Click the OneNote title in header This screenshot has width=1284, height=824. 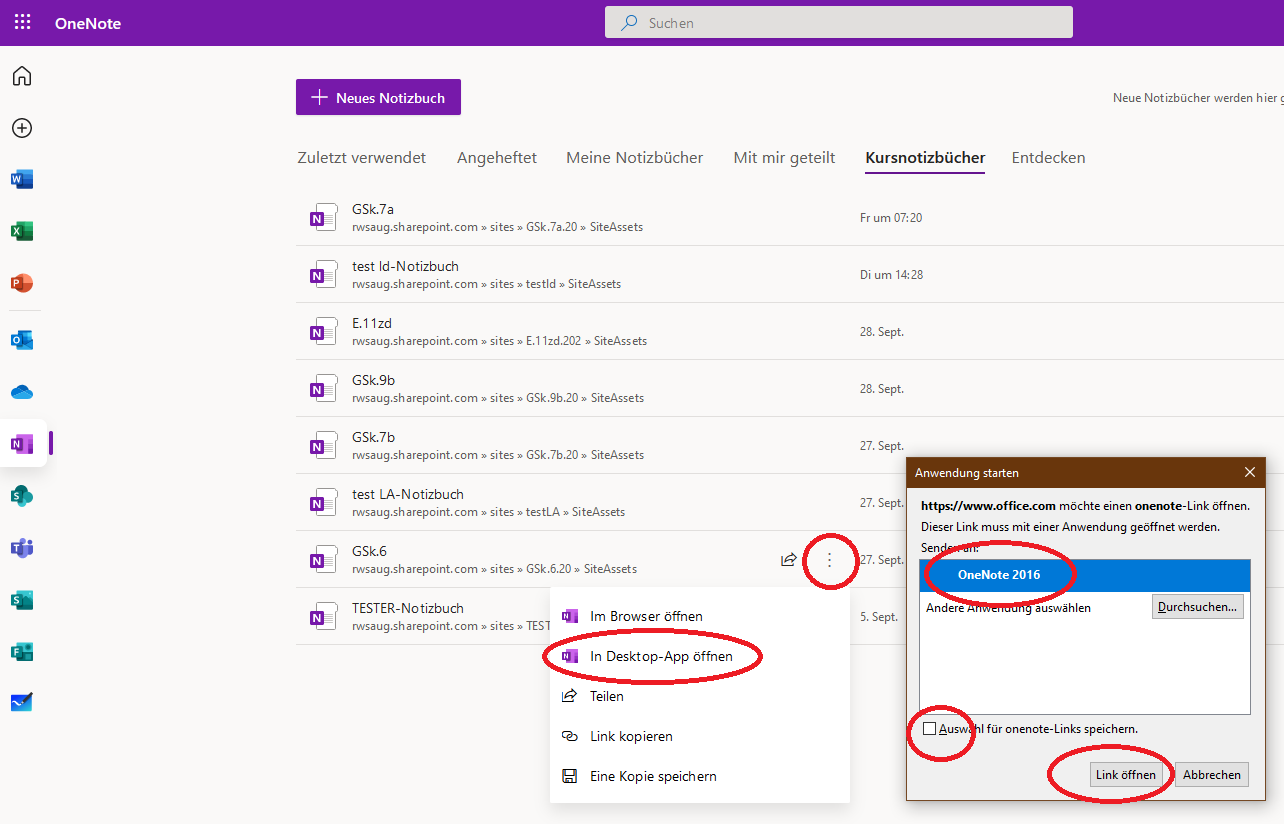tap(88, 23)
